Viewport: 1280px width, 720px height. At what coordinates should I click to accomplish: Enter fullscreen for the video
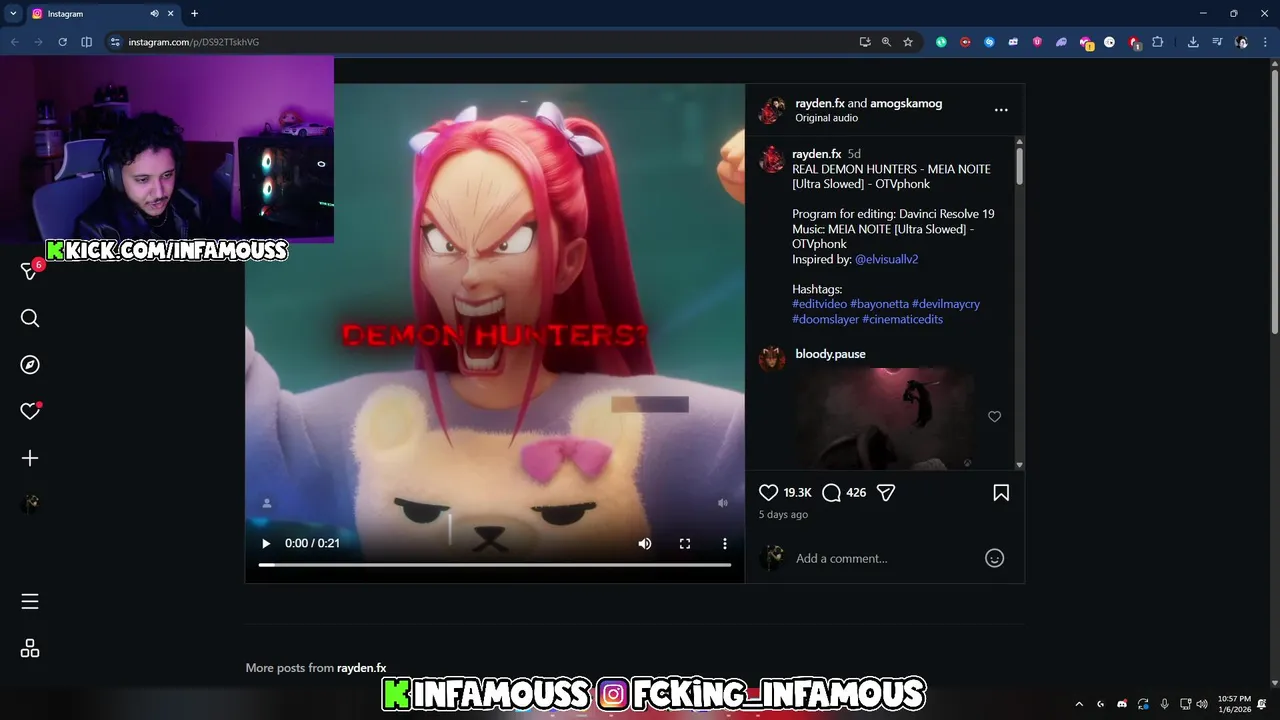coord(685,543)
